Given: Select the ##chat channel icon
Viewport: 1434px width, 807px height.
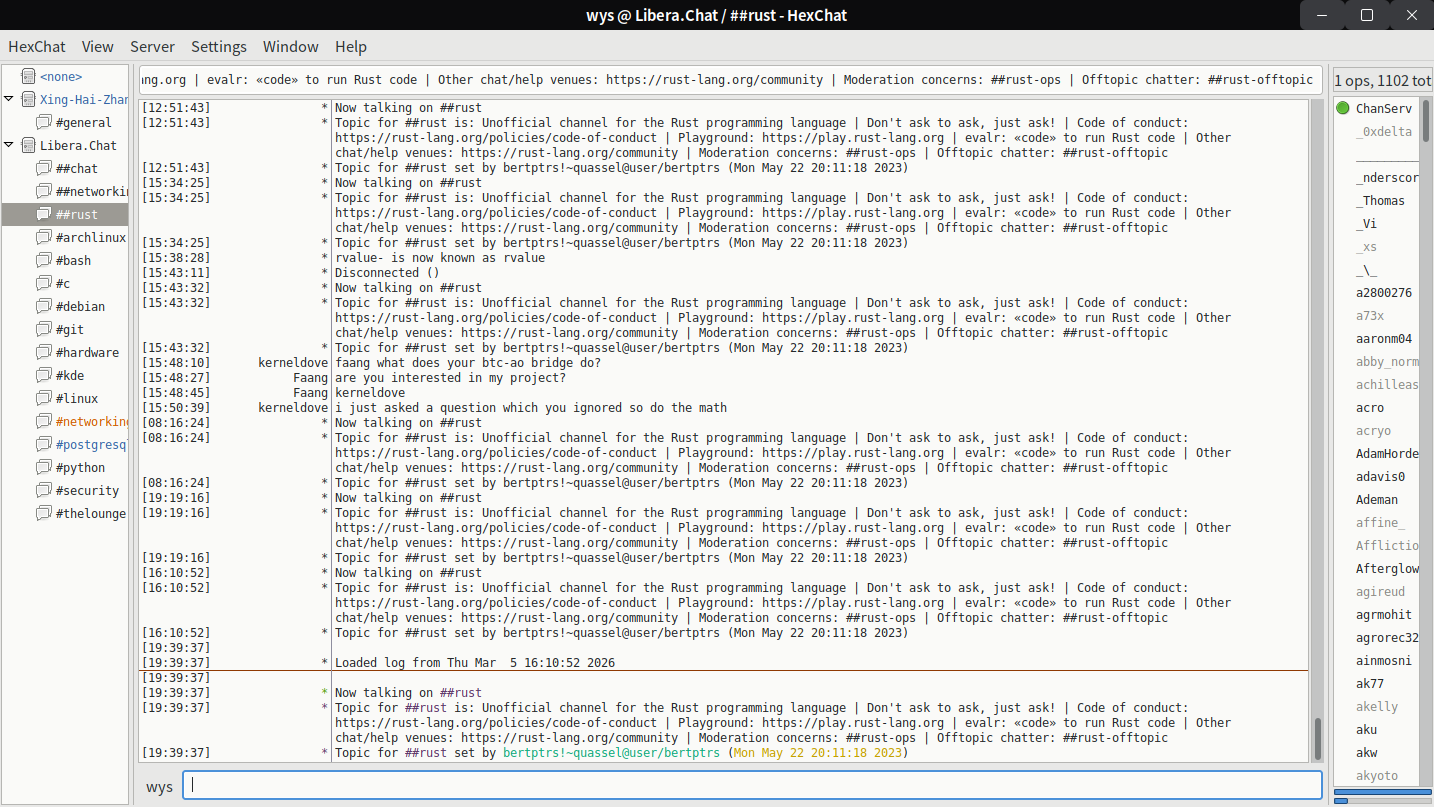Looking at the screenshot, I should [x=44, y=168].
